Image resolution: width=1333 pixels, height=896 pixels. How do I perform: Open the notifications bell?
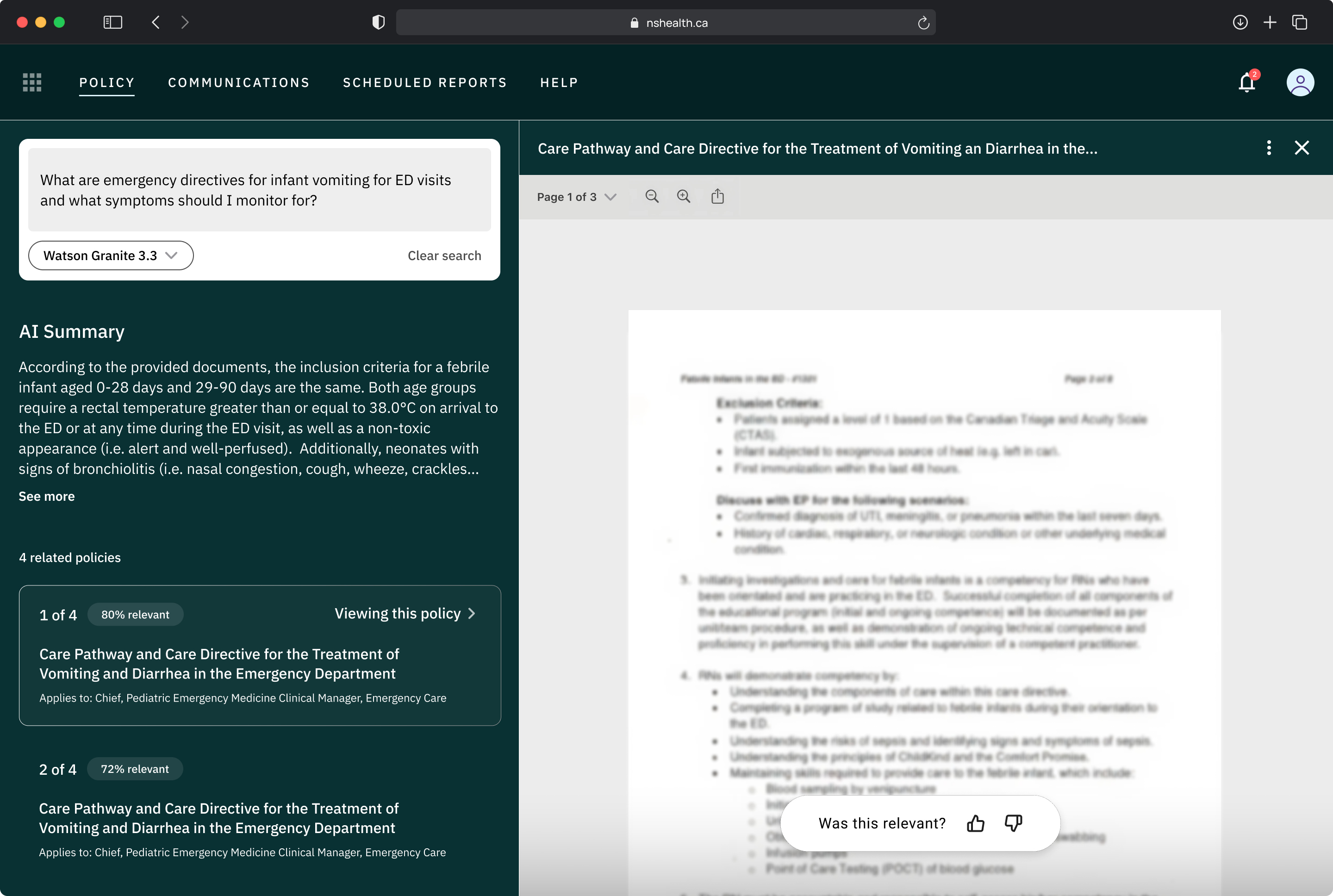point(1246,83)
